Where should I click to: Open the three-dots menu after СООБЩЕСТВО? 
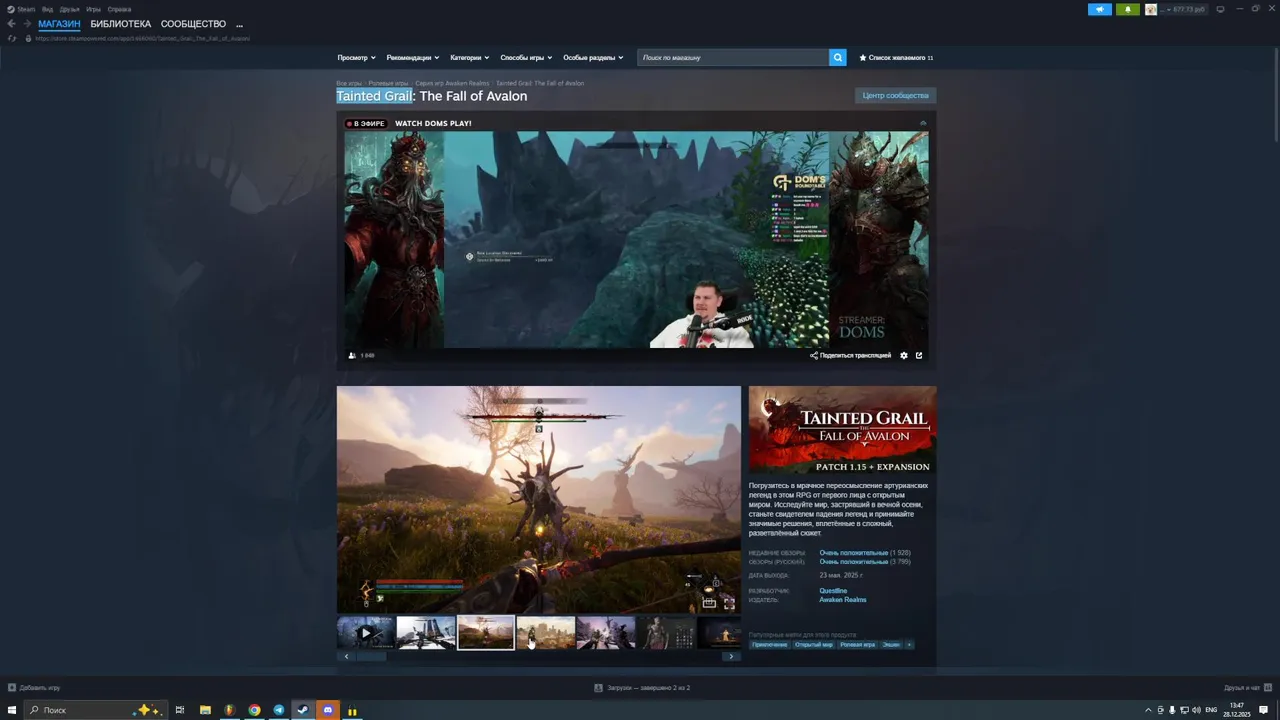coord(239,25)
